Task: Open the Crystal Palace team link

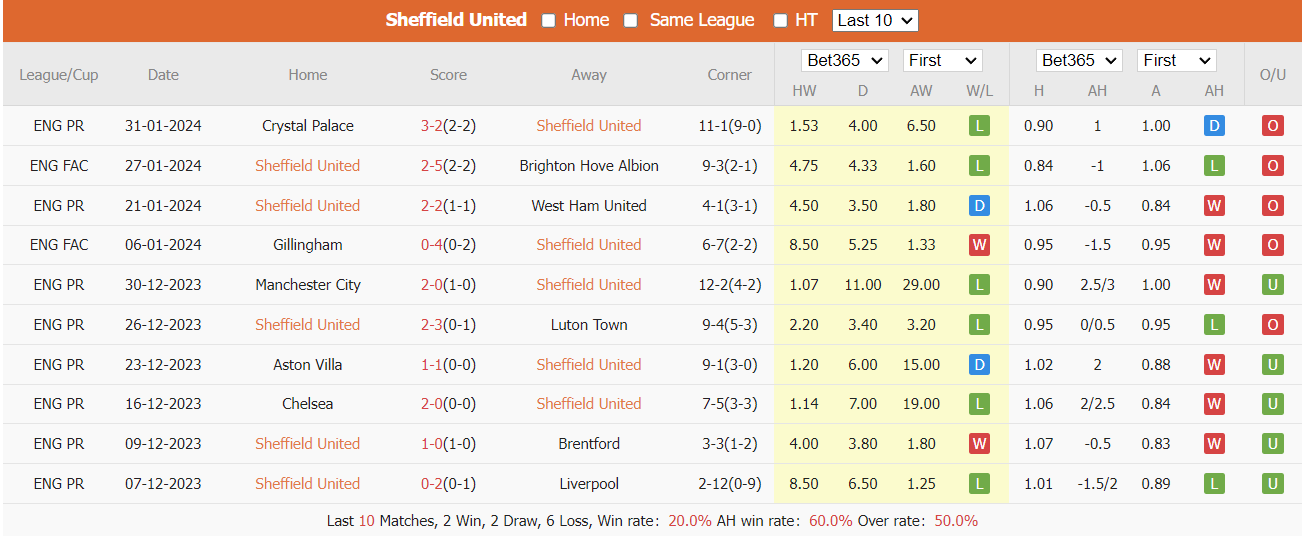Action: click(308, 126)
